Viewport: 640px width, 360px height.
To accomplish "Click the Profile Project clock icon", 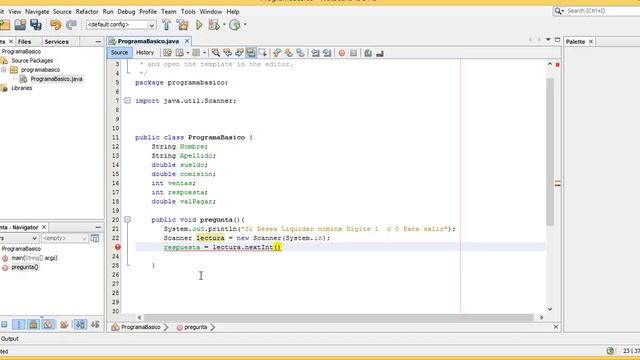I will [x=235, y=24].
